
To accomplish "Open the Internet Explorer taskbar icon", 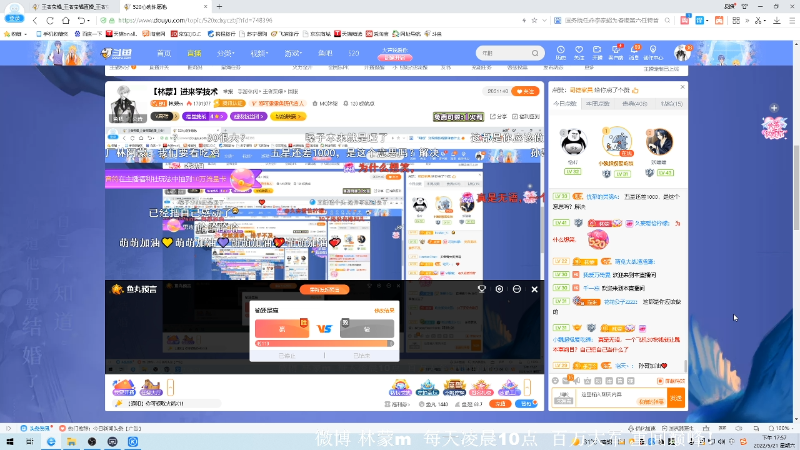I will click(x=51, y=441).
